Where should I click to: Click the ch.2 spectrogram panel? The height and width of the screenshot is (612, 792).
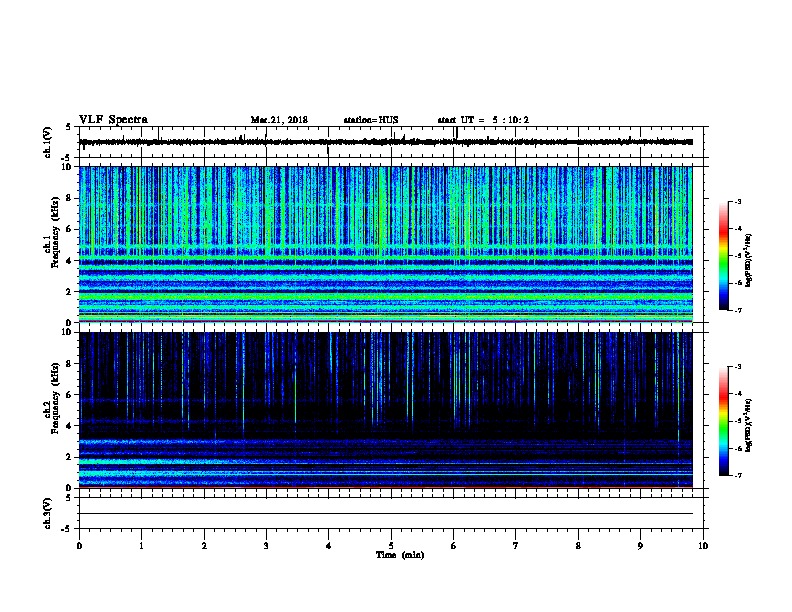click(386, 410)
